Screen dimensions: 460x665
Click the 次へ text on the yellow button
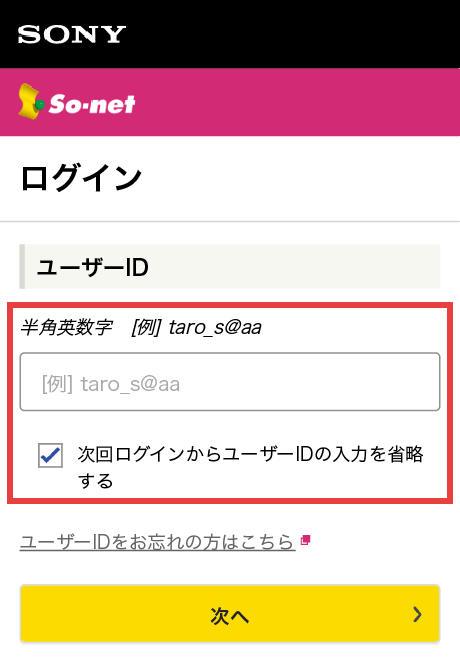click(x=229, y=615)
